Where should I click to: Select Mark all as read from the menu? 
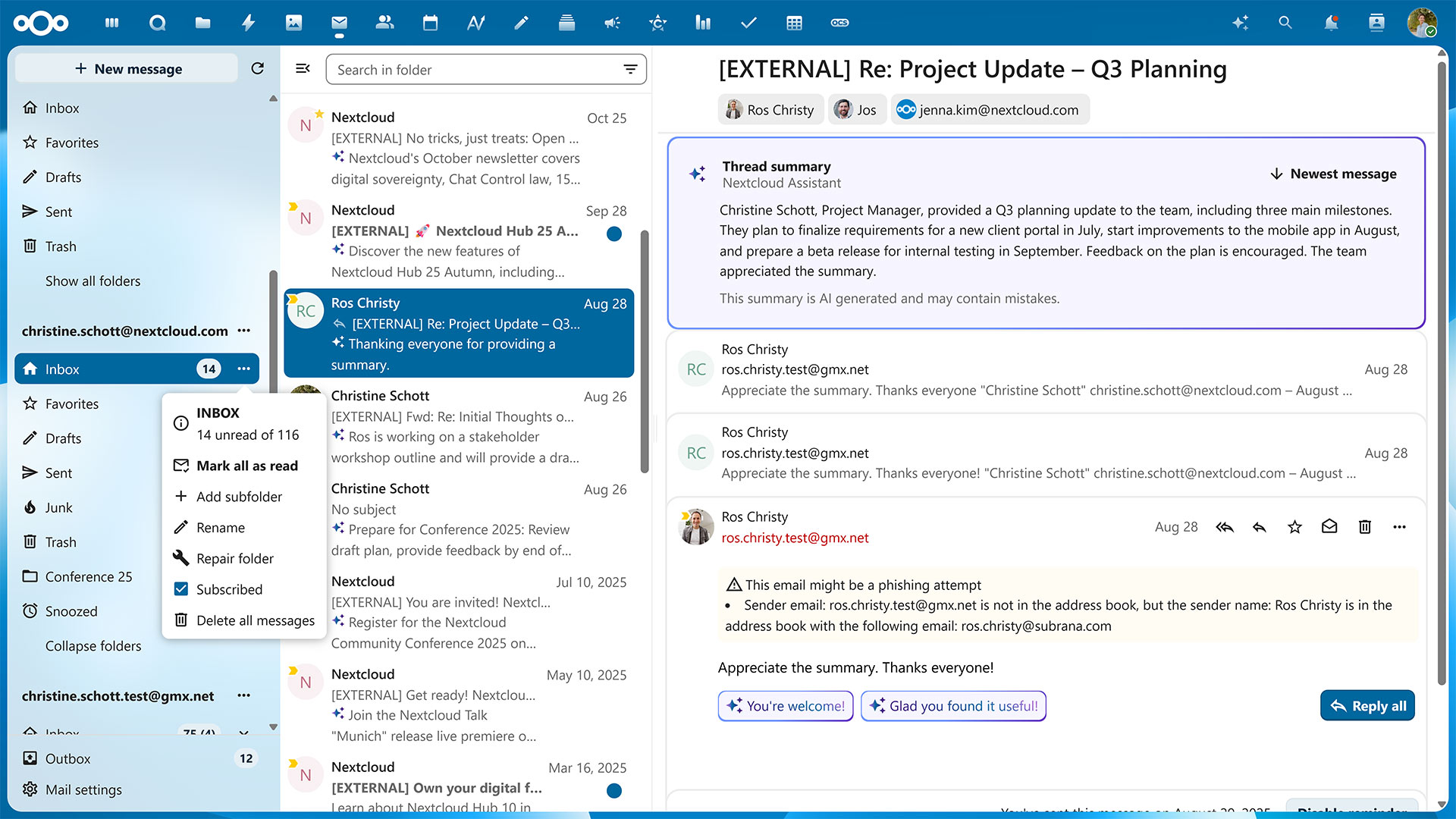coord(246,465)
